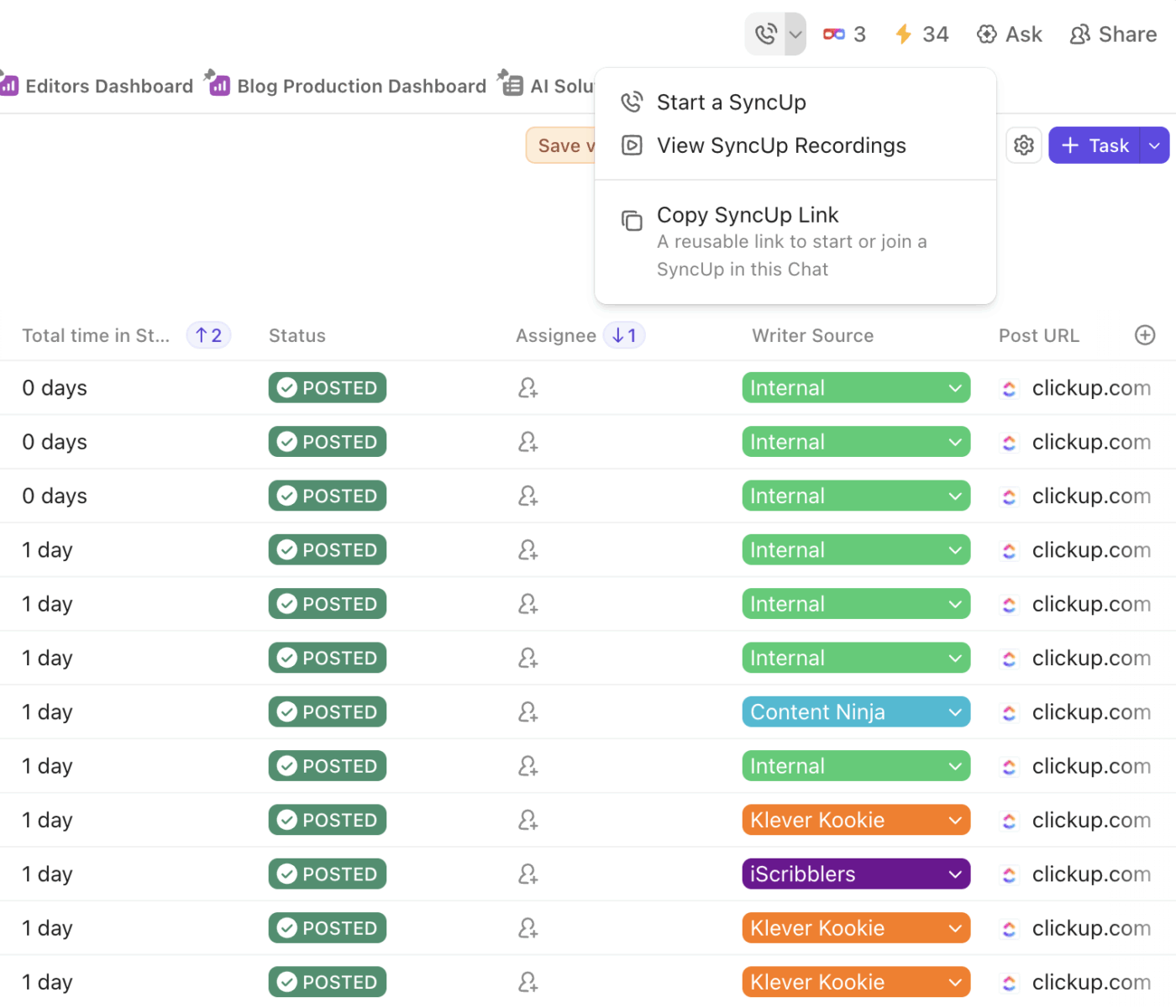Image resolution: width=1176 pixels, height=1008 pixels.
Task: Choose View SyncUp Recordings
Action: point(780,146)
